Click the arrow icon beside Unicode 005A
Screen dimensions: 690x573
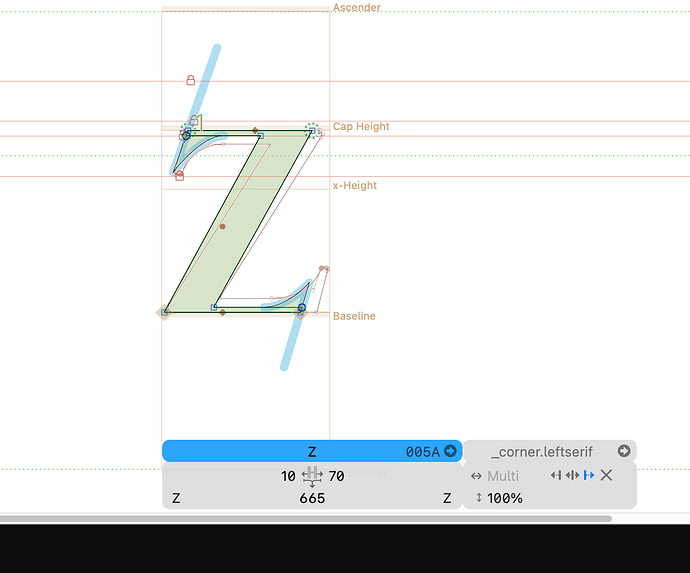click(x=450, y=452)
